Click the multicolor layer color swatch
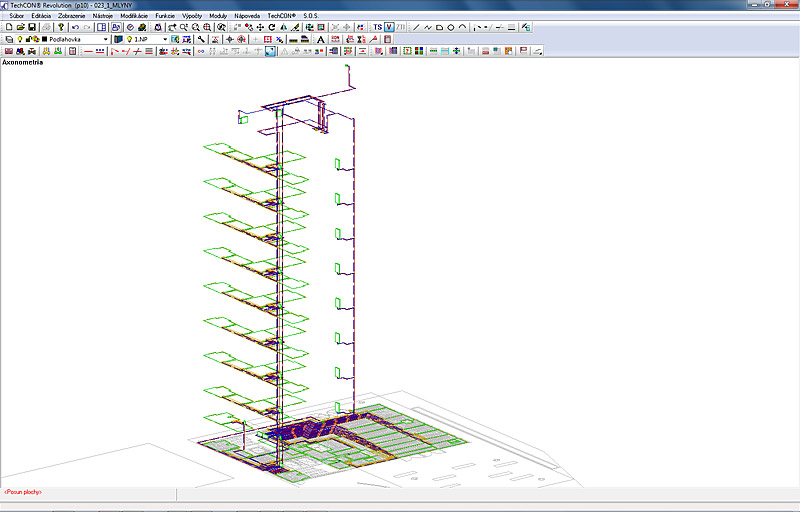The height and width of the screenshot is (512, 800). (36, 39)
